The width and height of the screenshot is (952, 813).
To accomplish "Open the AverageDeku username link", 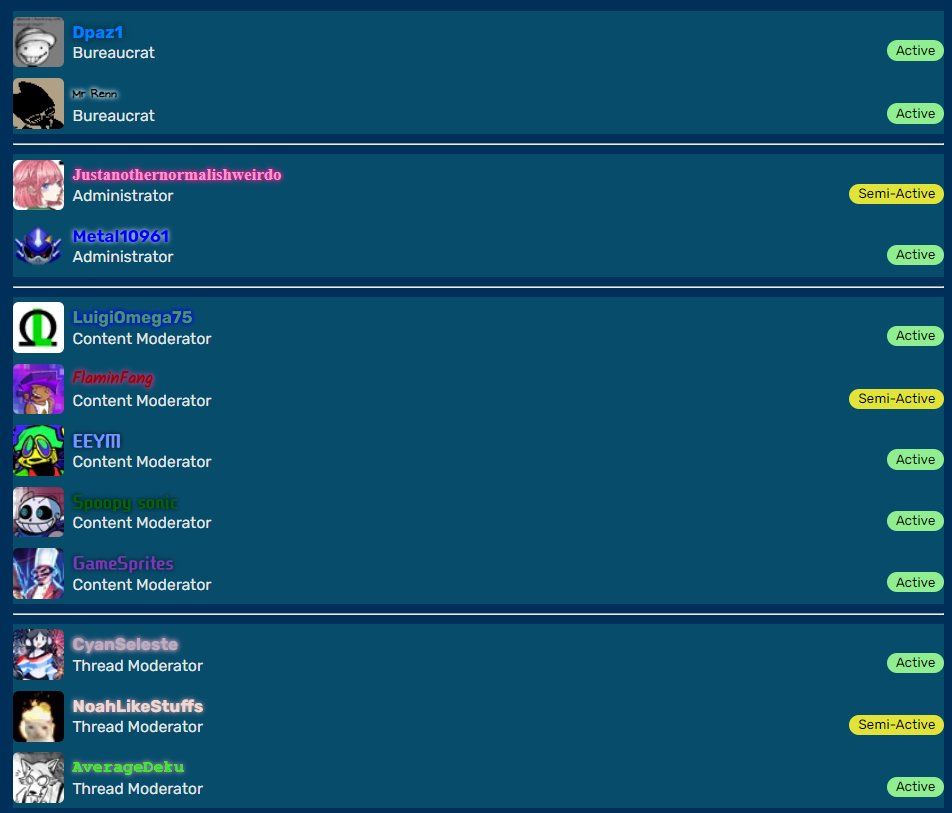I will 128,767.
